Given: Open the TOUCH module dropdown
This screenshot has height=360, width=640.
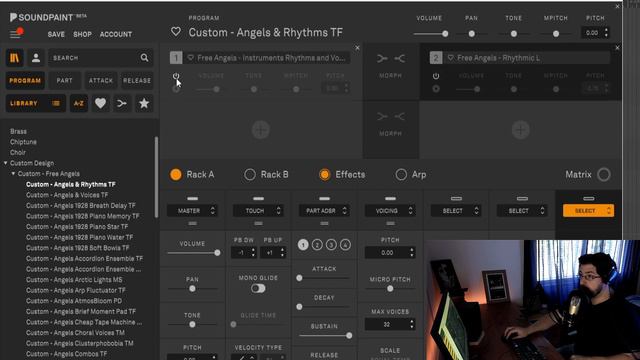Looking at the screenshot, I should (258, 211).
